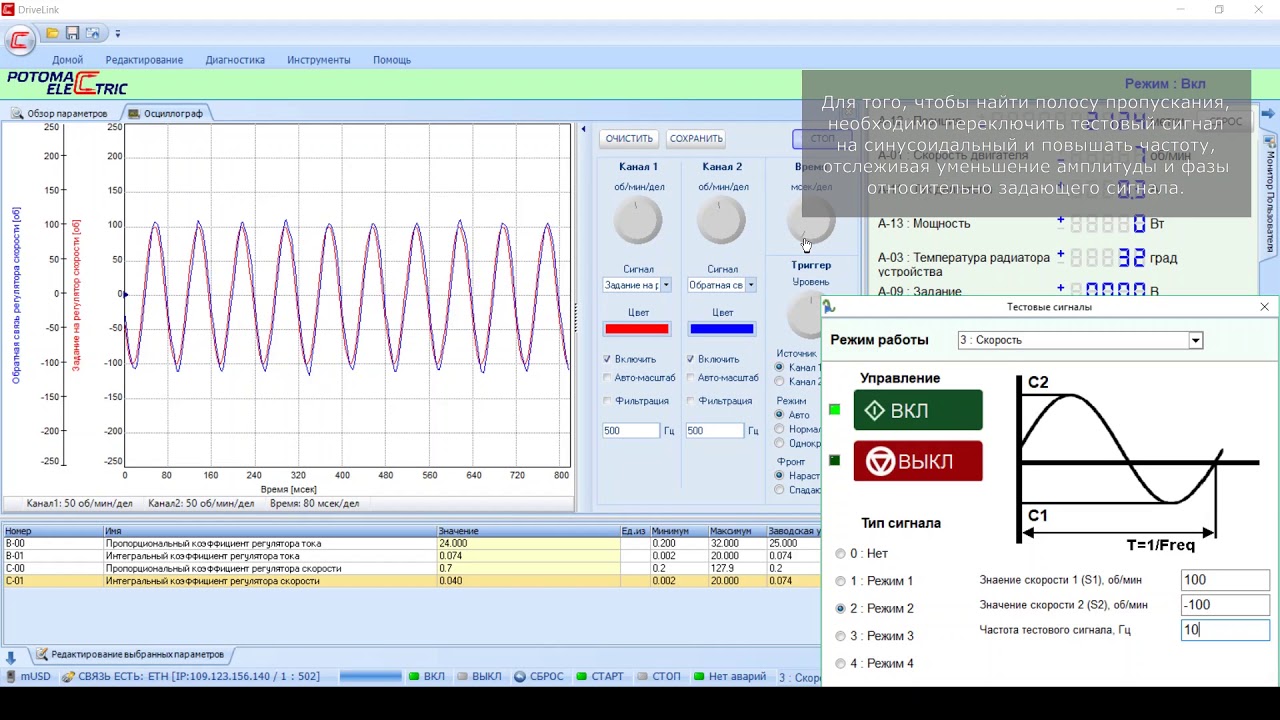Adjust the Канал 2 scale knob
Viewport: 1280px width, 720px height.
(722, 220)
